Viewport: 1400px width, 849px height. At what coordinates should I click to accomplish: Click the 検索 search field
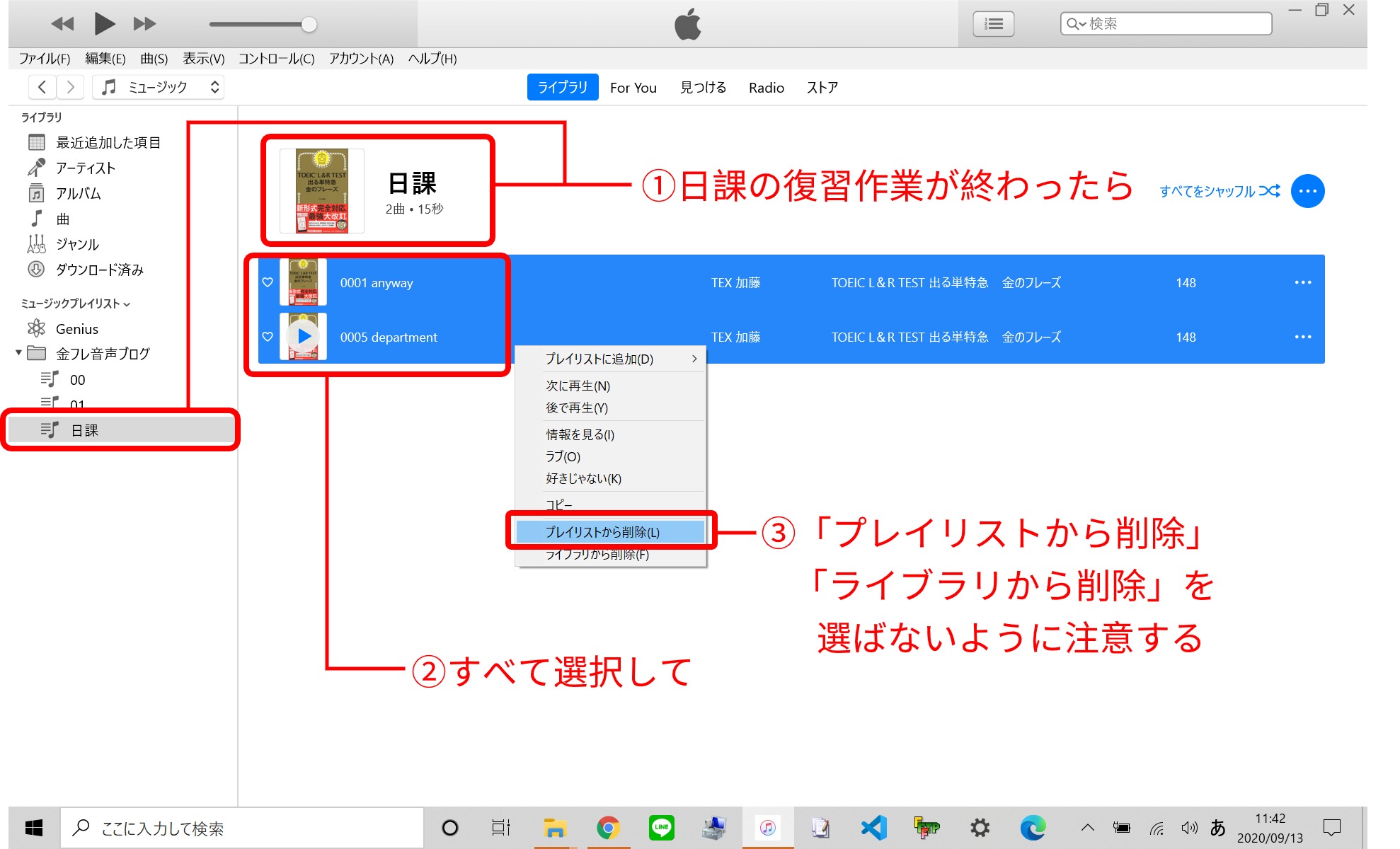click(x=1166, y=24)
